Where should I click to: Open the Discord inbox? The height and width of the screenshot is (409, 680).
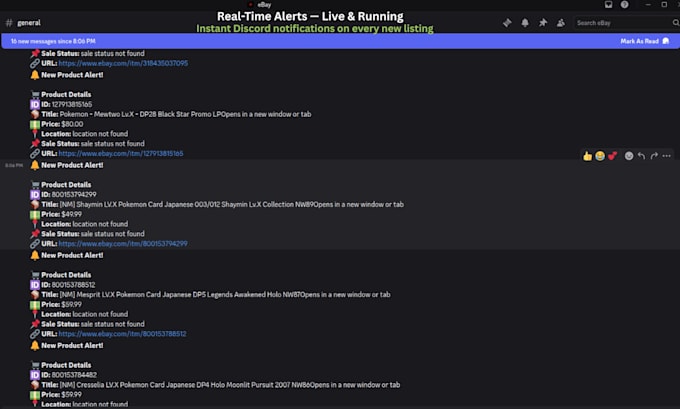point(608,5)
